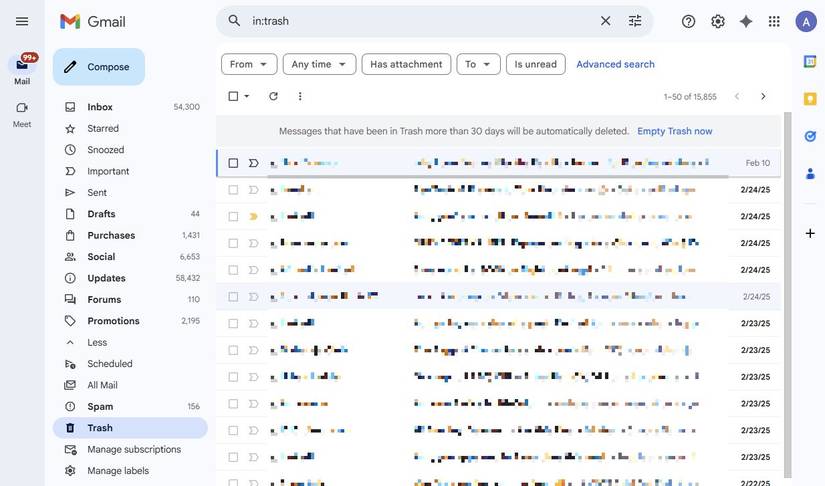Toggle the yellow importance marker
Viewport: 825px width, 486px height.
click(x=254, y=217)
